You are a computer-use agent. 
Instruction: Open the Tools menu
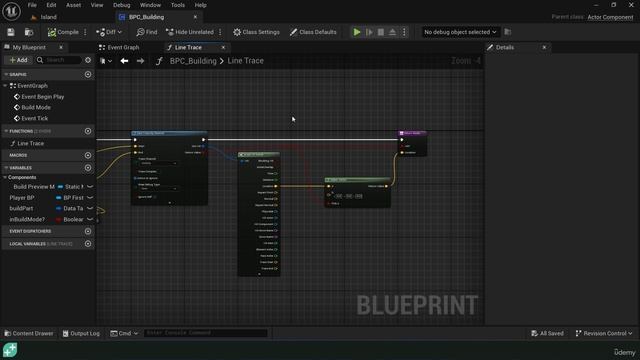click(x=178, y=5)
